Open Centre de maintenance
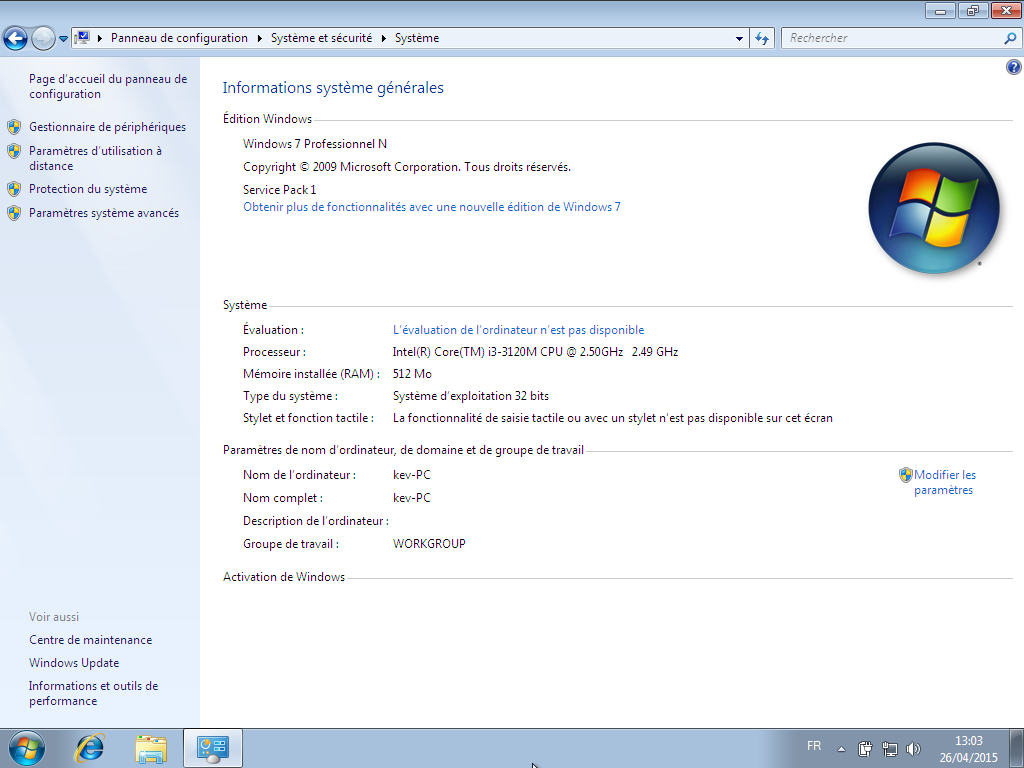 click(x=91, y=640)
